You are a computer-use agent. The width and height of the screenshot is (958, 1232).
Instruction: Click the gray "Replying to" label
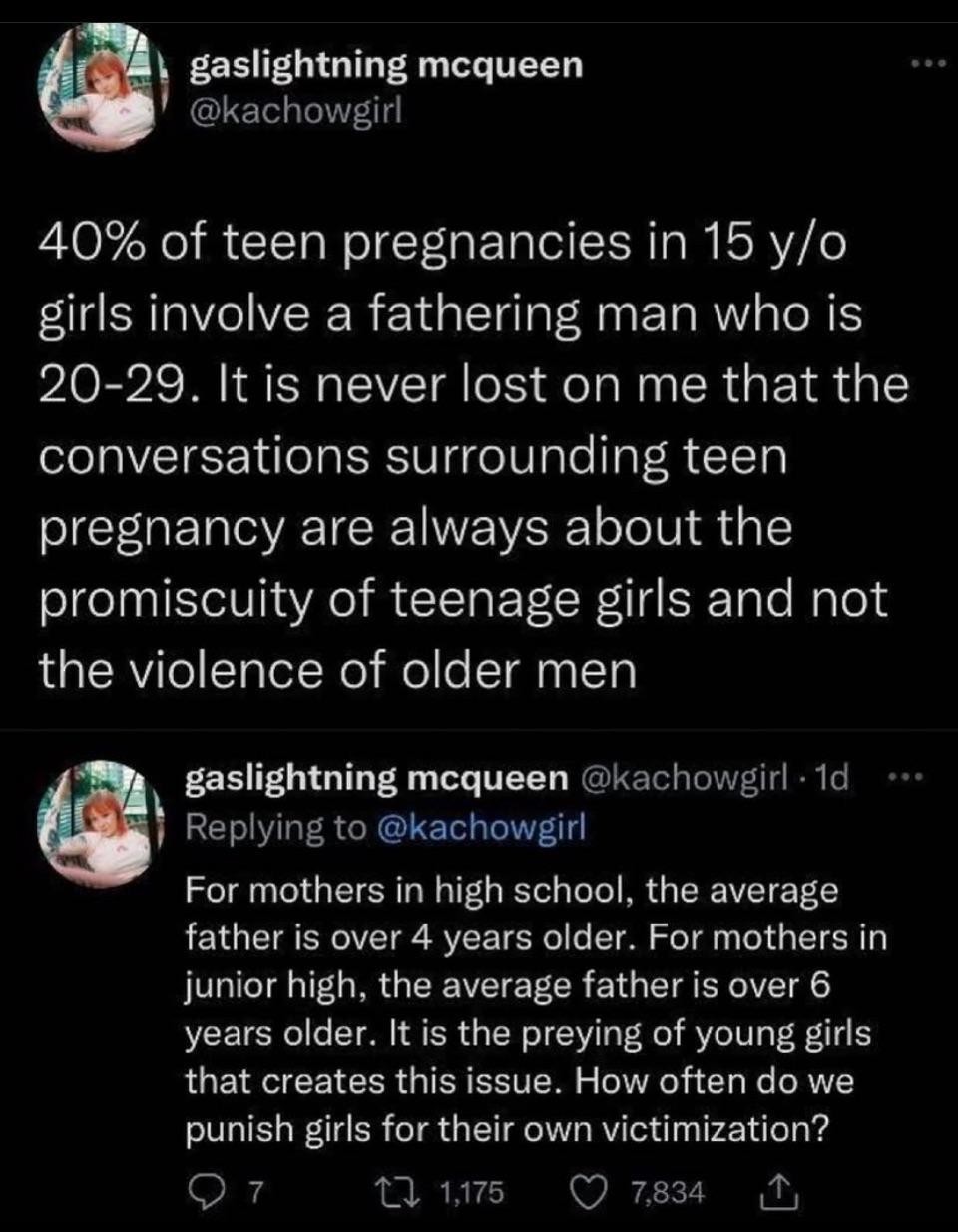pos(276,827)
